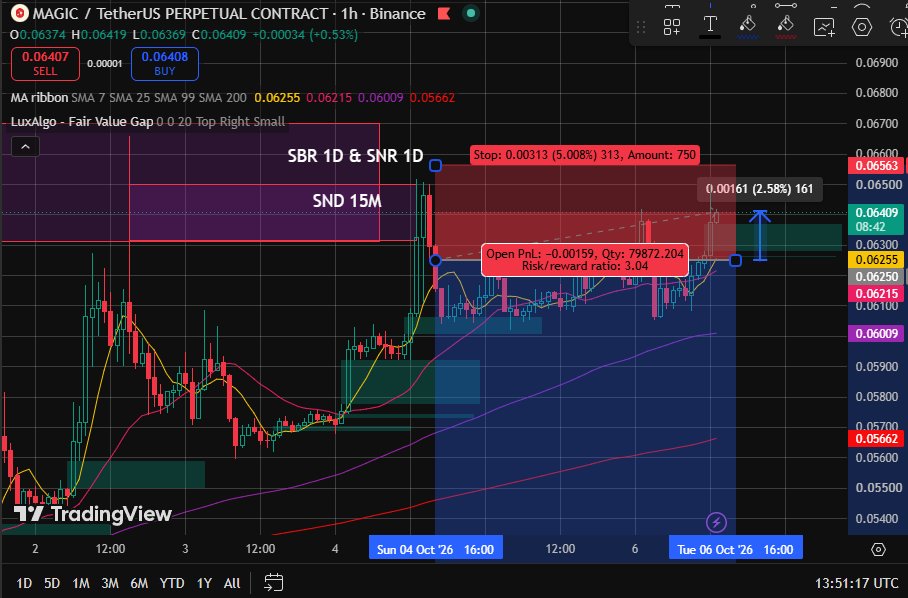Click the short position right handle
The width and height of the screenshot is (908, 598).
[735, 261]
